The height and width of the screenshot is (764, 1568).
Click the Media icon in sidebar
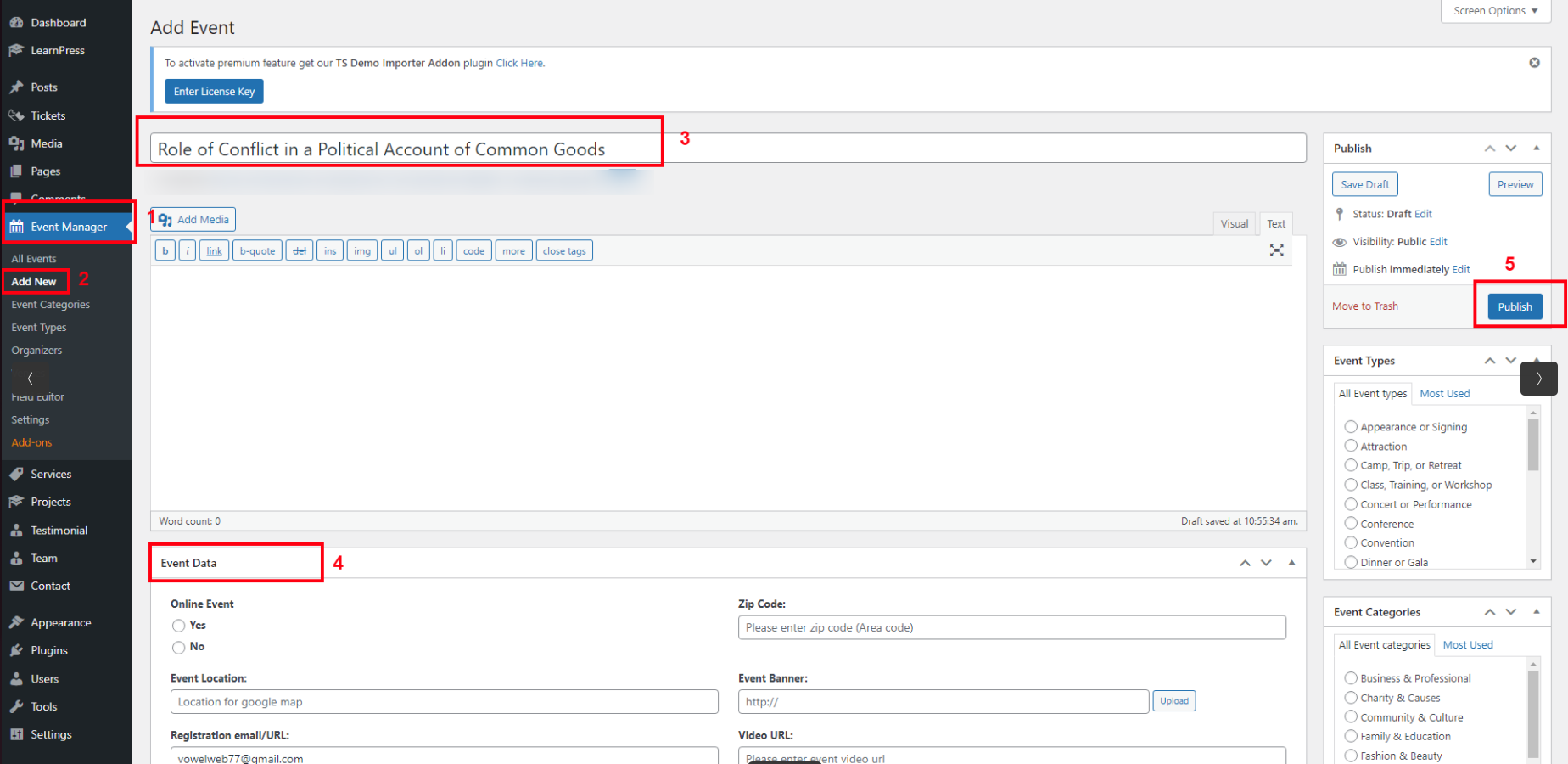pos(16,143)
